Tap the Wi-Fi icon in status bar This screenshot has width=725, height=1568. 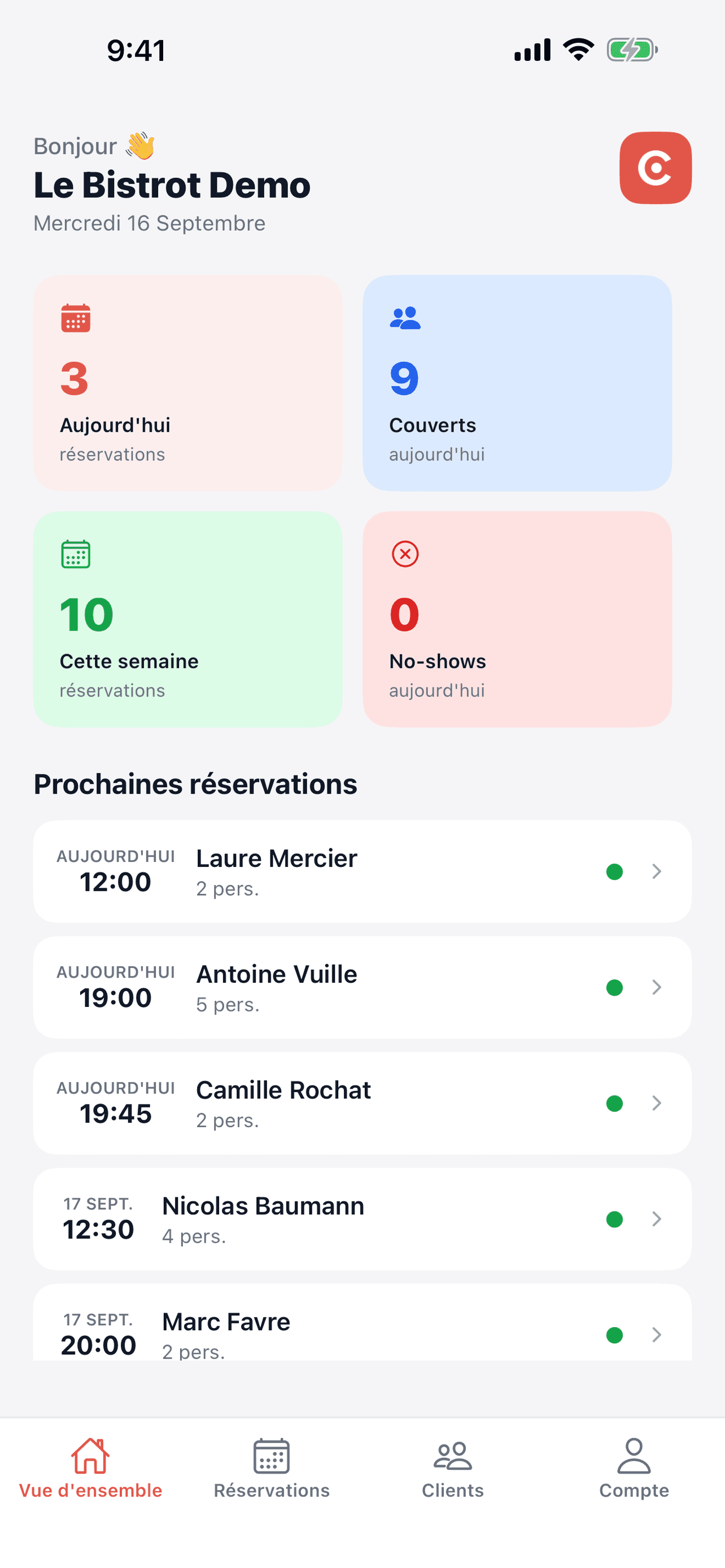pyautogui.click(x=578, y=49)
